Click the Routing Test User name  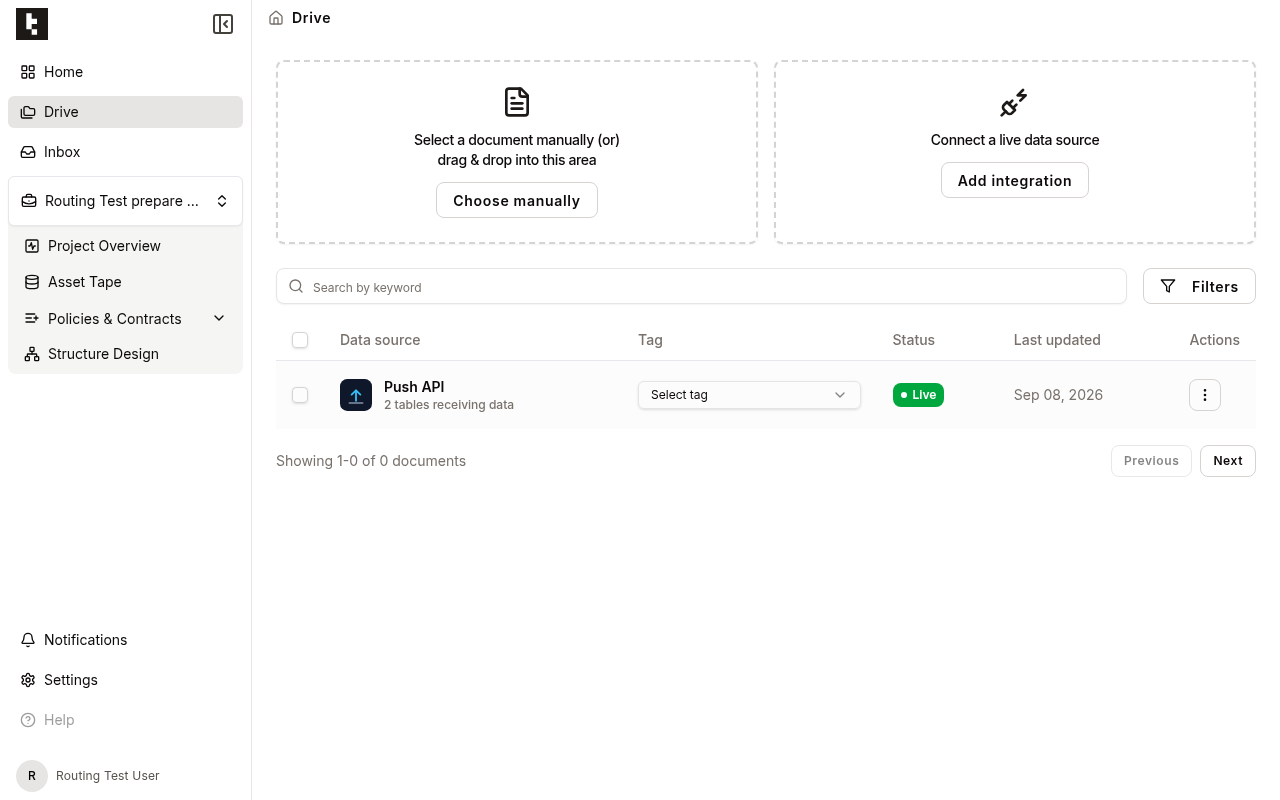click(108, 776)
